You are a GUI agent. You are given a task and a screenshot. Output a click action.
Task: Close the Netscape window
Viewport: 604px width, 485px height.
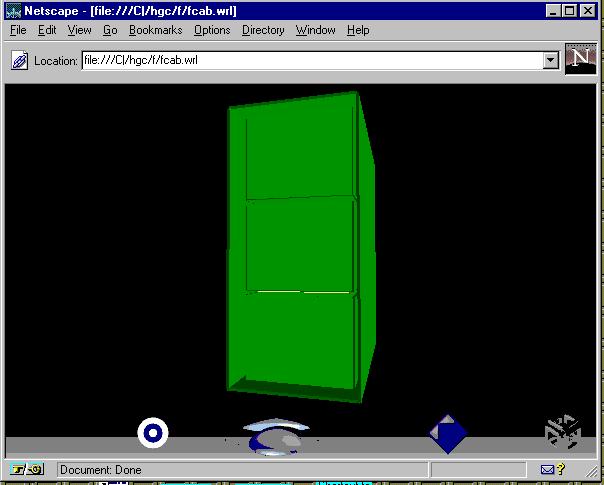pyautogui.click(x=588, y=11)
